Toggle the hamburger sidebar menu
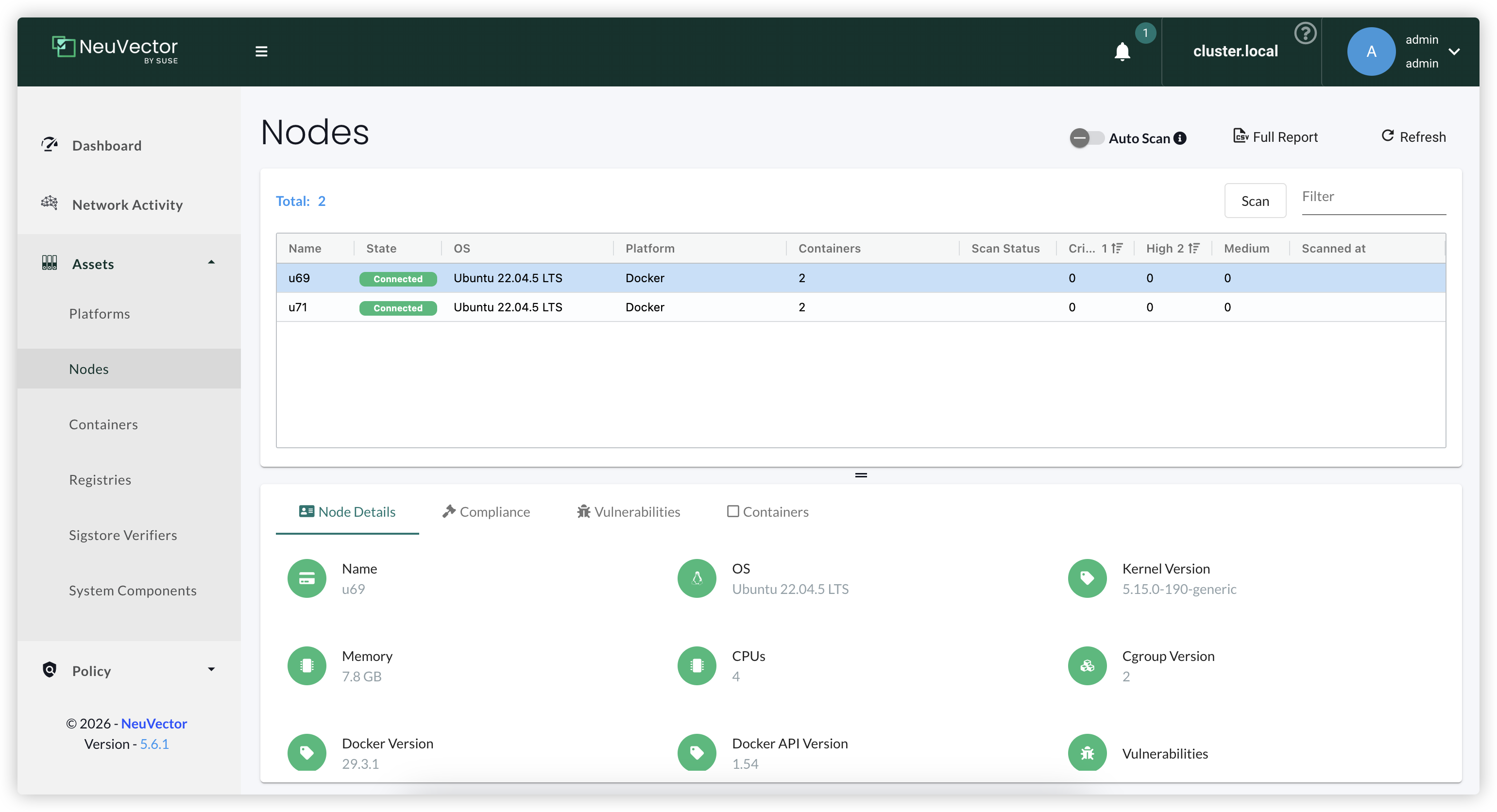 [261, 51]
